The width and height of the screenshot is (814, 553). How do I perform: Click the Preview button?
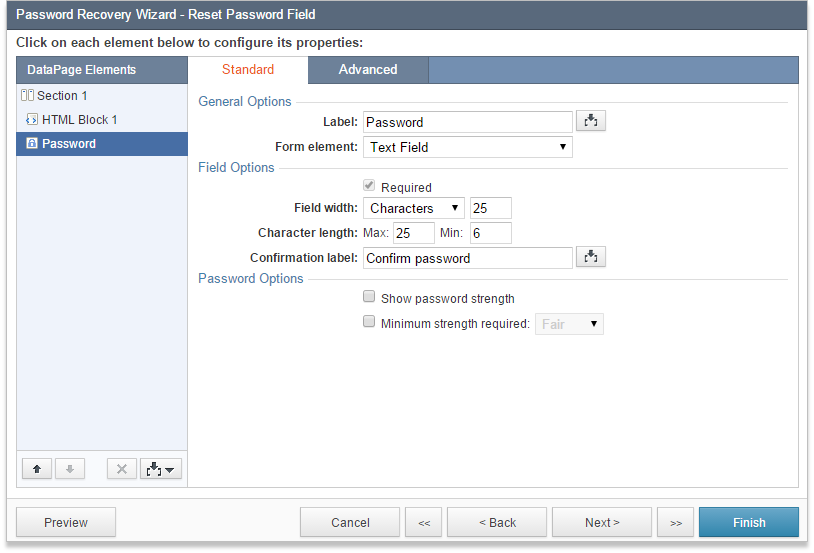[66, 522]
